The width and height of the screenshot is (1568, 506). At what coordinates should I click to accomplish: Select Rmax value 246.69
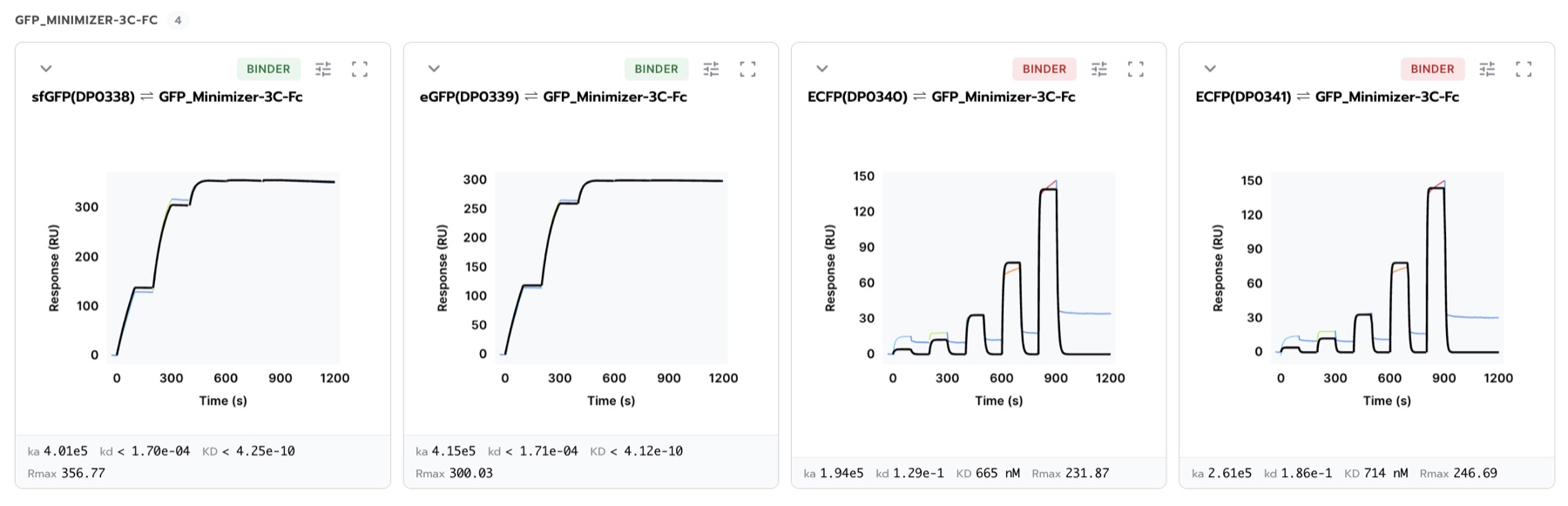click(x=1476, y=474)
